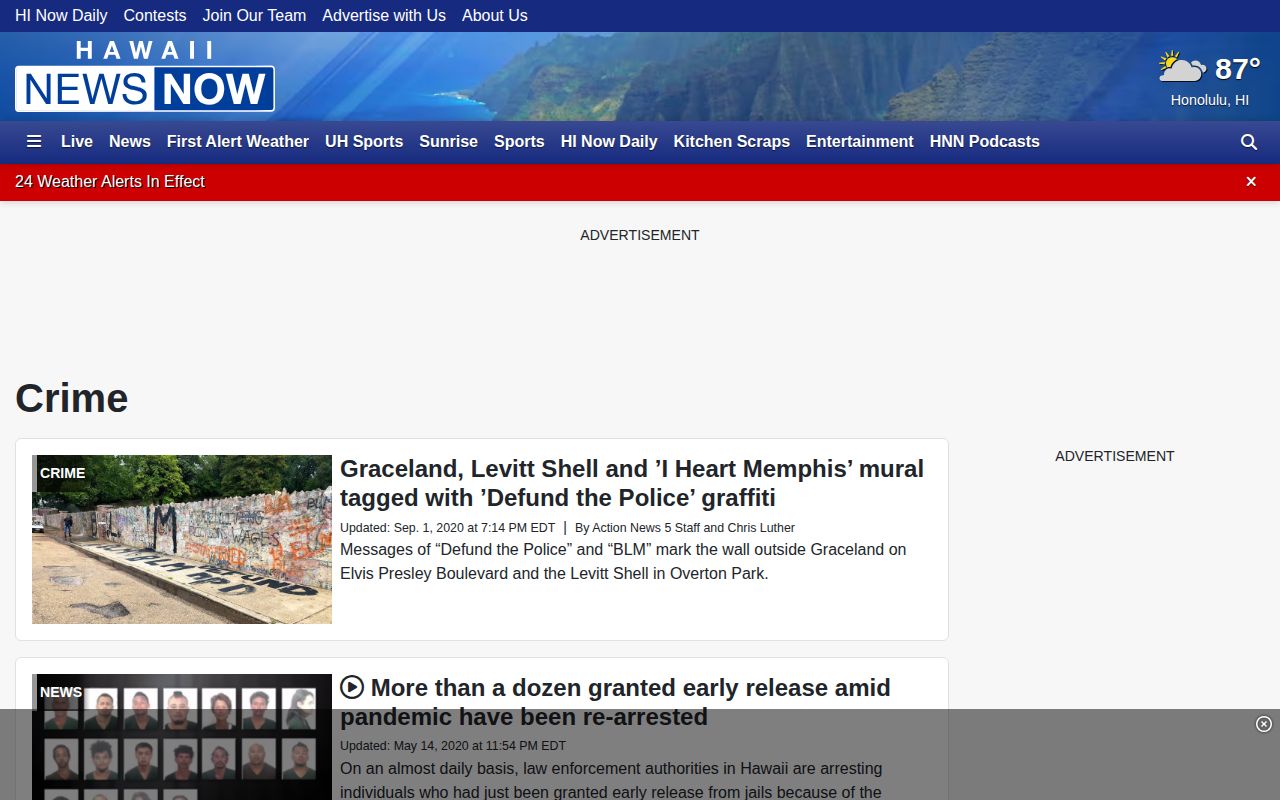Screen dimensions: 1280x800
Task: Click the NEWS tag on thumbnail
Action: [x=61, y=692]
